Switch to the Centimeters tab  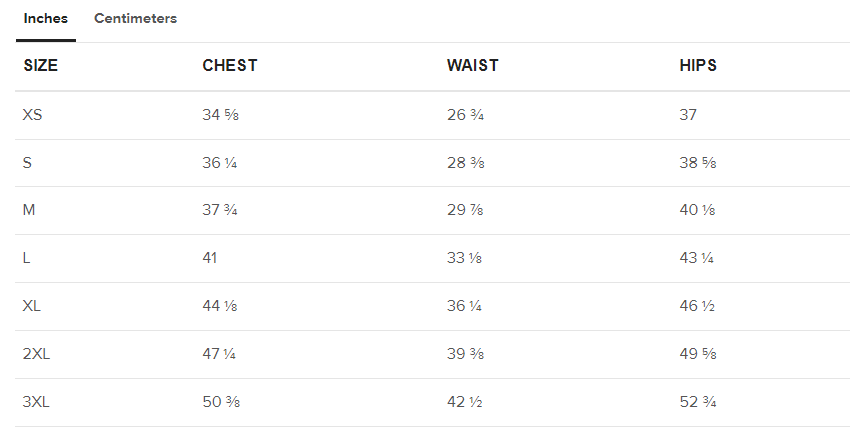coord(136,18)
